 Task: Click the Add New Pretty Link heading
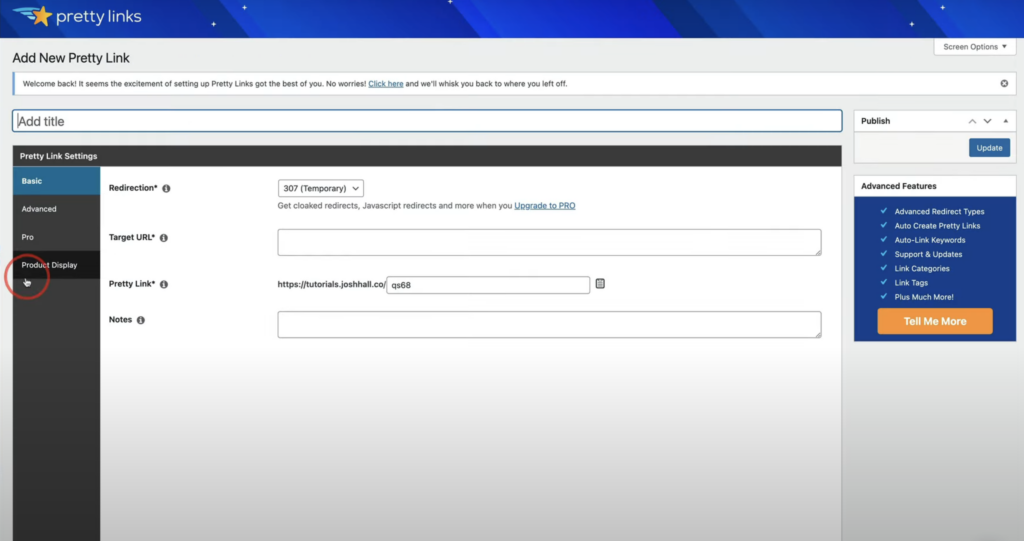pyautogui.click(x=71, y=58)
